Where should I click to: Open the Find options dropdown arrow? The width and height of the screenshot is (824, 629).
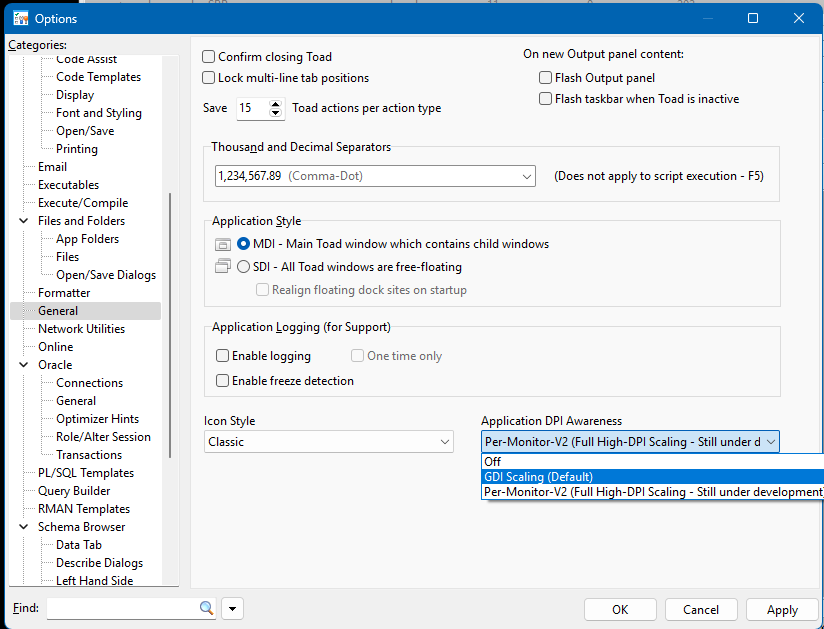(x=232, y=609)
